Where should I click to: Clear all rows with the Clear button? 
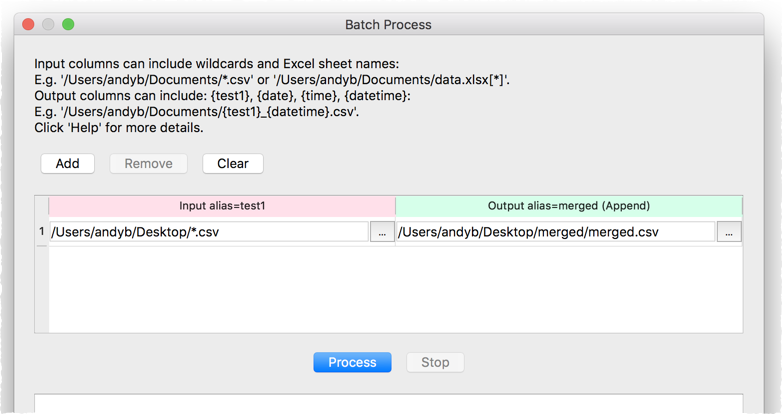pyautogui.click(x=232, y=163)
